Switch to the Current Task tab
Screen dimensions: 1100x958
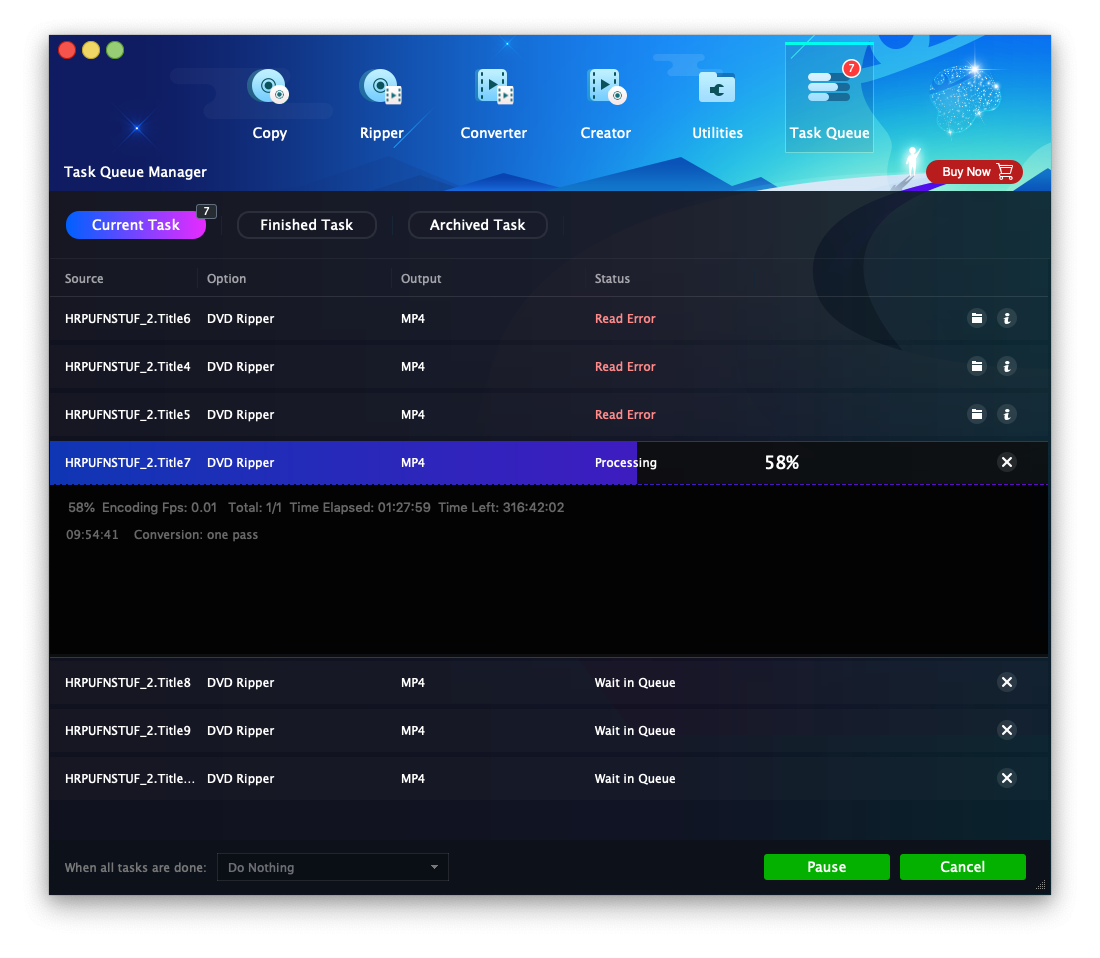point(135,225)
